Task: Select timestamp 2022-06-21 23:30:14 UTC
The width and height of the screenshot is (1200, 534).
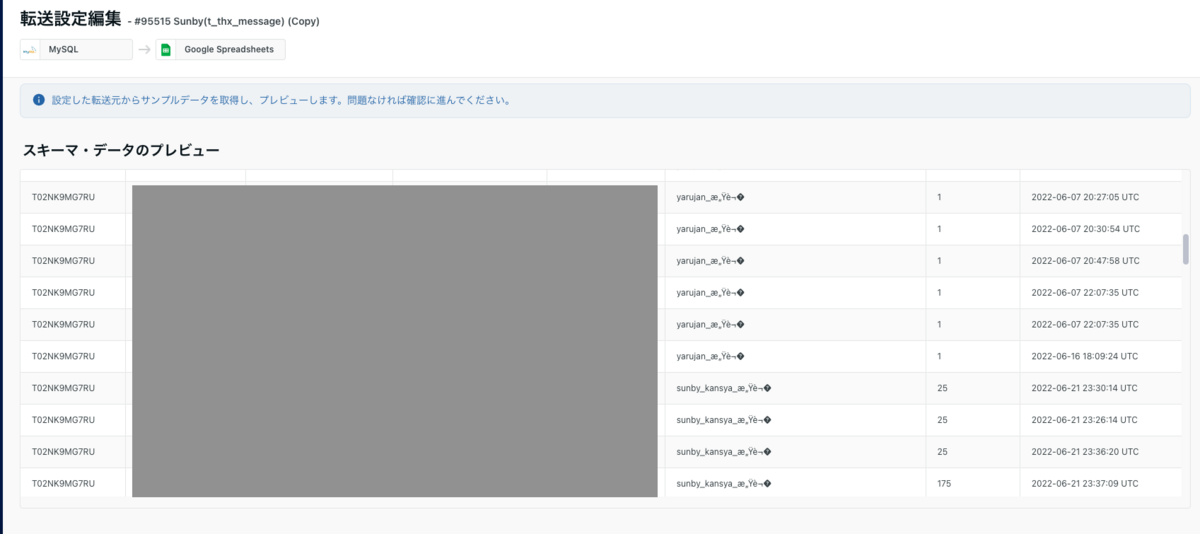Action: [1085, 388]
